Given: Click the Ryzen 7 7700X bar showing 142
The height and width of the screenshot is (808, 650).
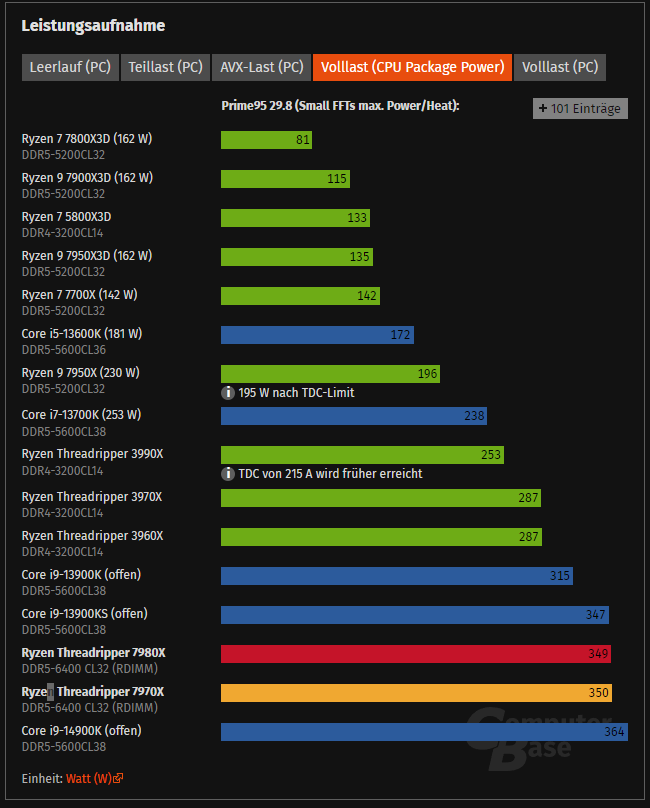Looking at the screenshot, I should point(301,296).
